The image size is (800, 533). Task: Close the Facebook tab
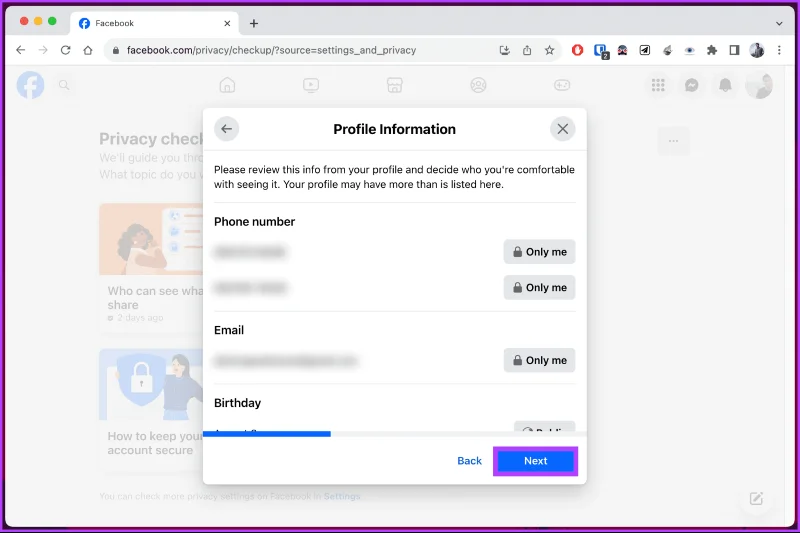pos(227,23)
